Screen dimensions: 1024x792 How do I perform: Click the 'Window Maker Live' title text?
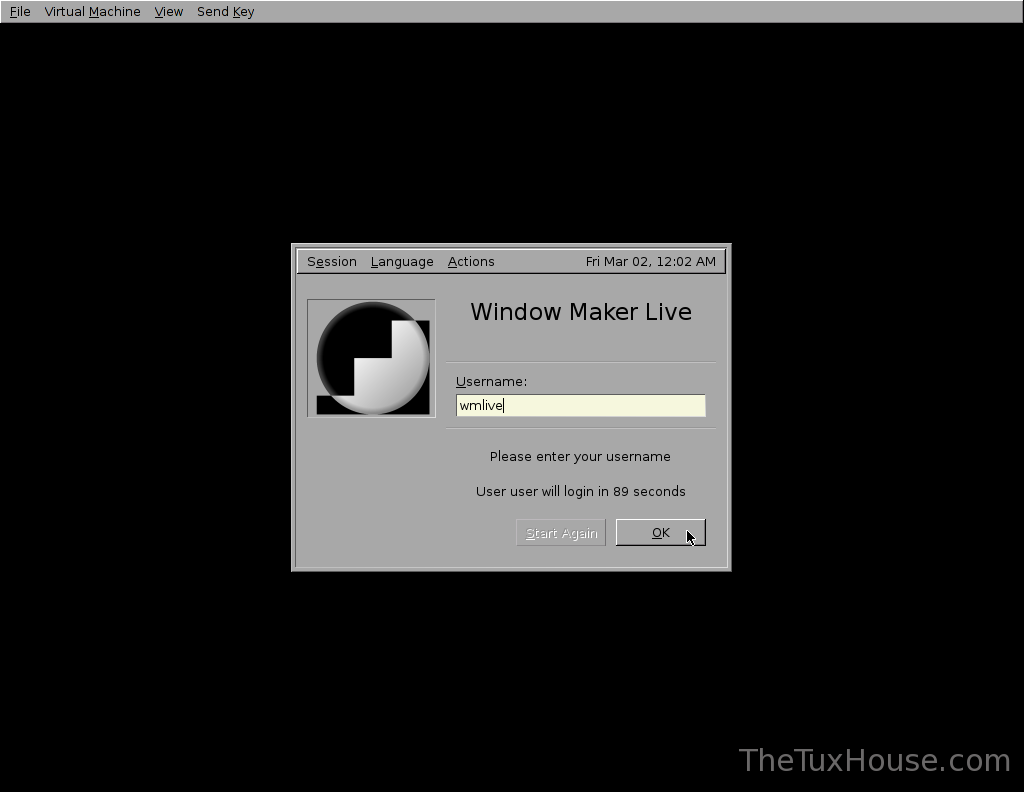coord(581,312)
